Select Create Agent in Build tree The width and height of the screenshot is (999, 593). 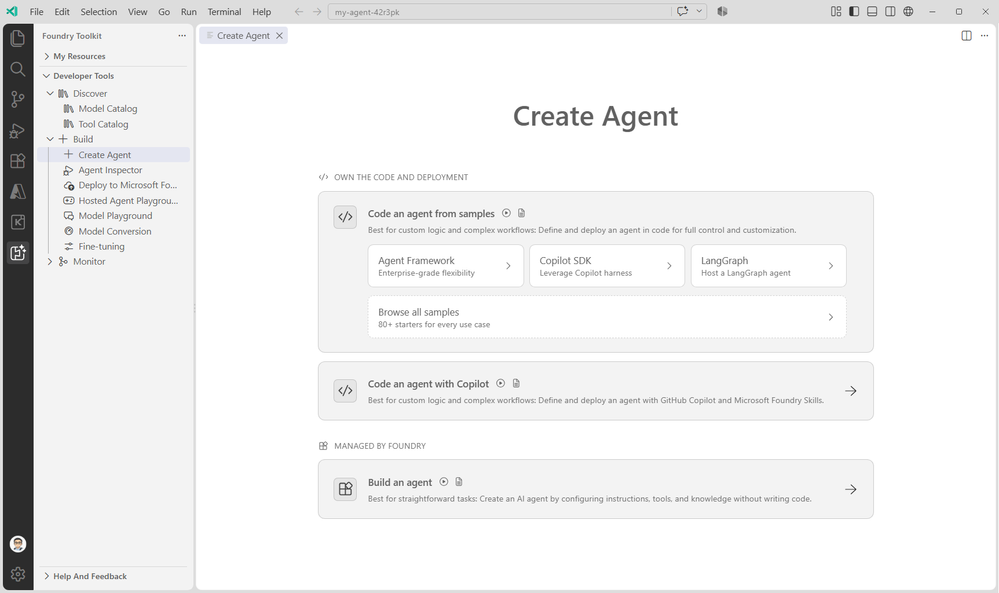113,155
